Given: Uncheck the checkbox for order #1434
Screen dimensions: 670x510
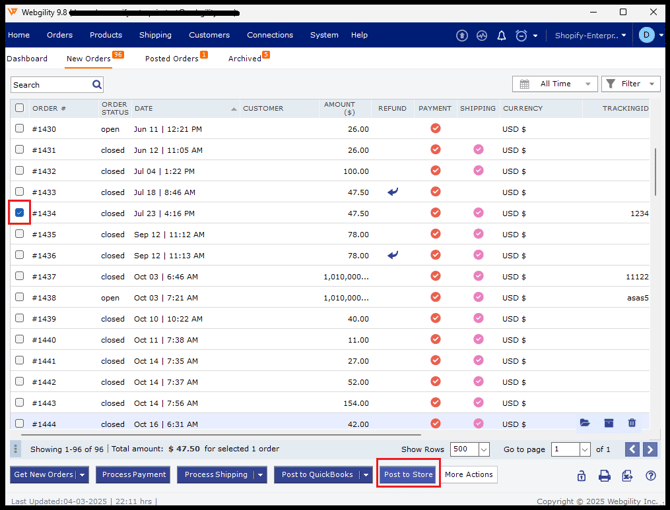Looking at the screenshot, I should 19,213.
